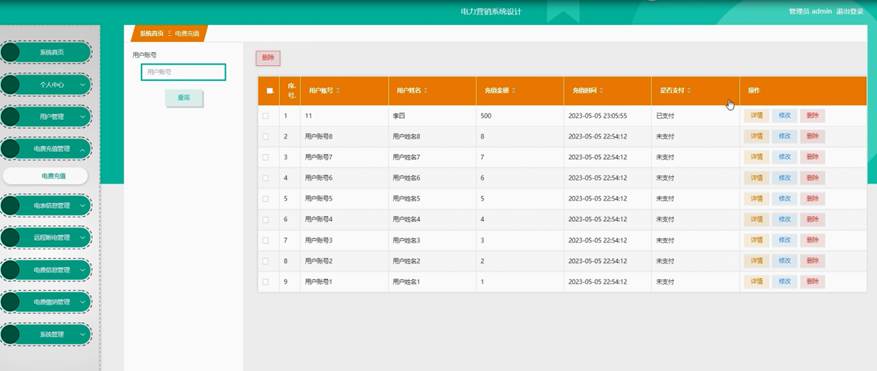
Task: Click 修改 for row 用户账号2
Action: tap(784, 261)
